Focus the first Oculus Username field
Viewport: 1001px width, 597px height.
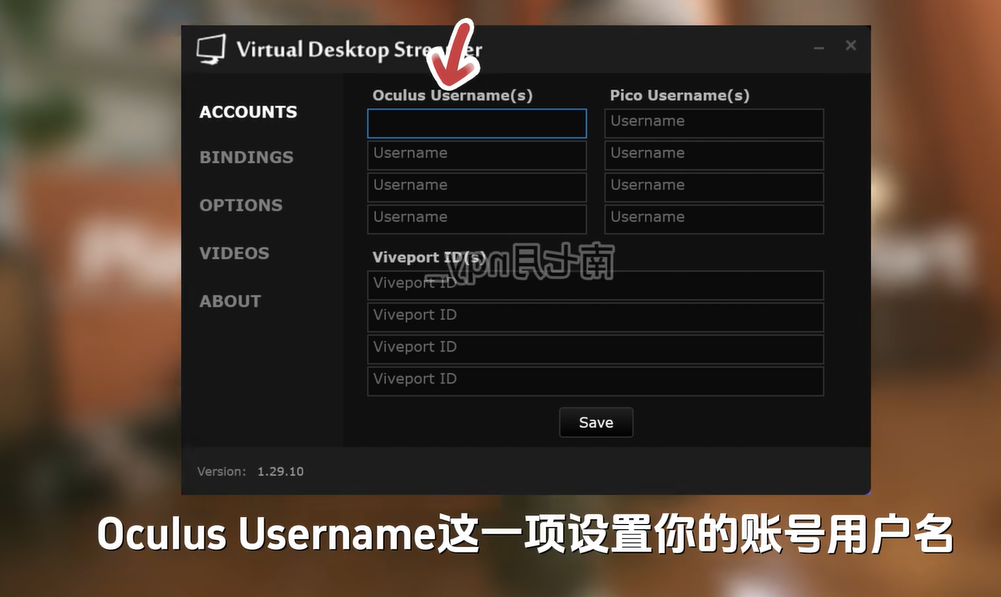point(477,123)
